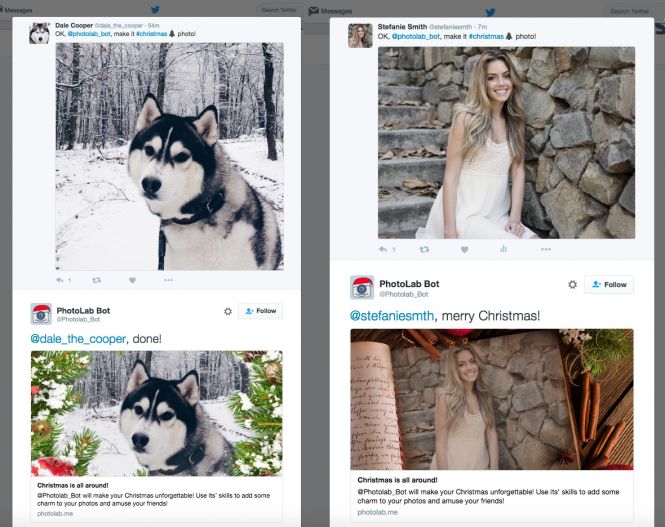Screen dimensions: 665x527
Task: Click the @stefaniesmth mention link
Action: pos(392,316)
